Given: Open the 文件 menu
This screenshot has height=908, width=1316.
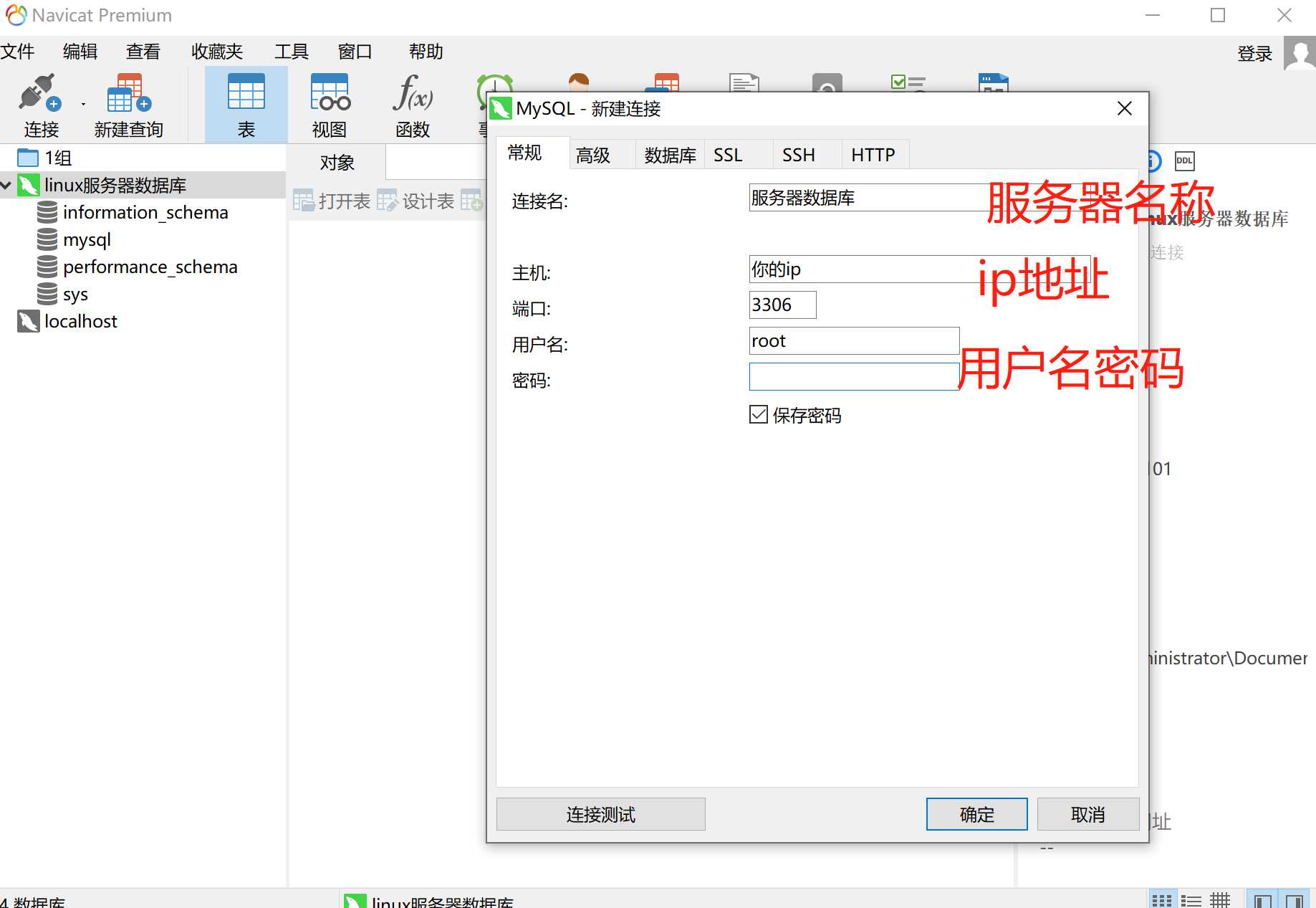Looking at the screenshot, I should tap(17, 52).
